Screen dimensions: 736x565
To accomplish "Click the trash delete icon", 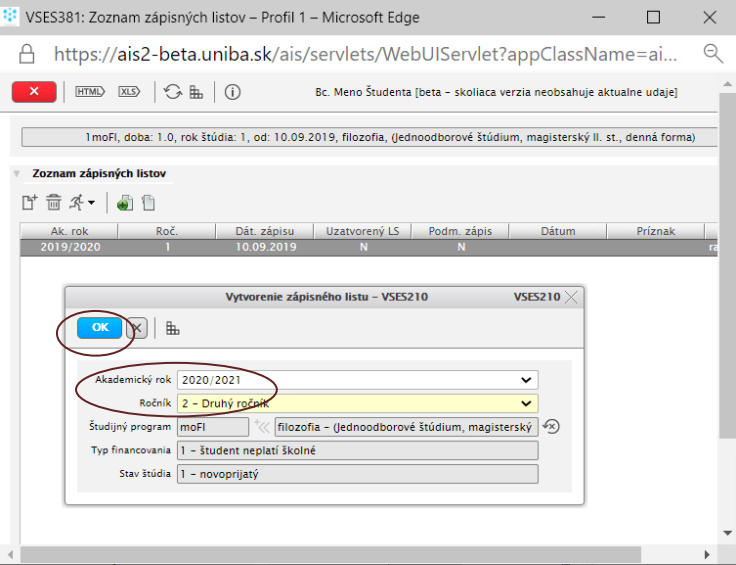I will (x=54, y=203).
